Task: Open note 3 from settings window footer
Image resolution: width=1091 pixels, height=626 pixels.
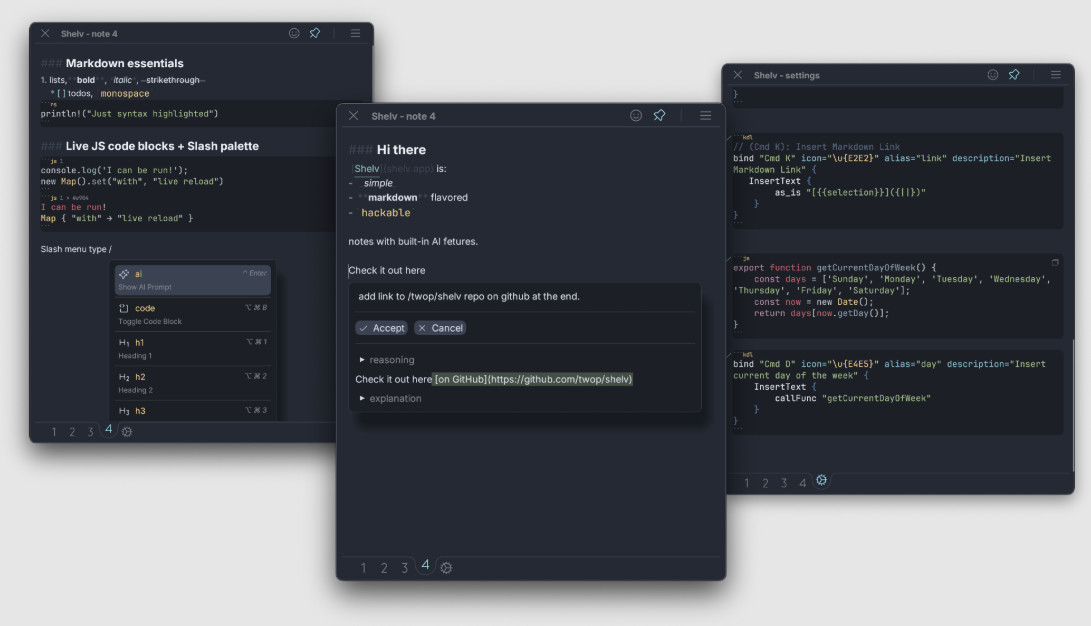Action: [783, 483]
